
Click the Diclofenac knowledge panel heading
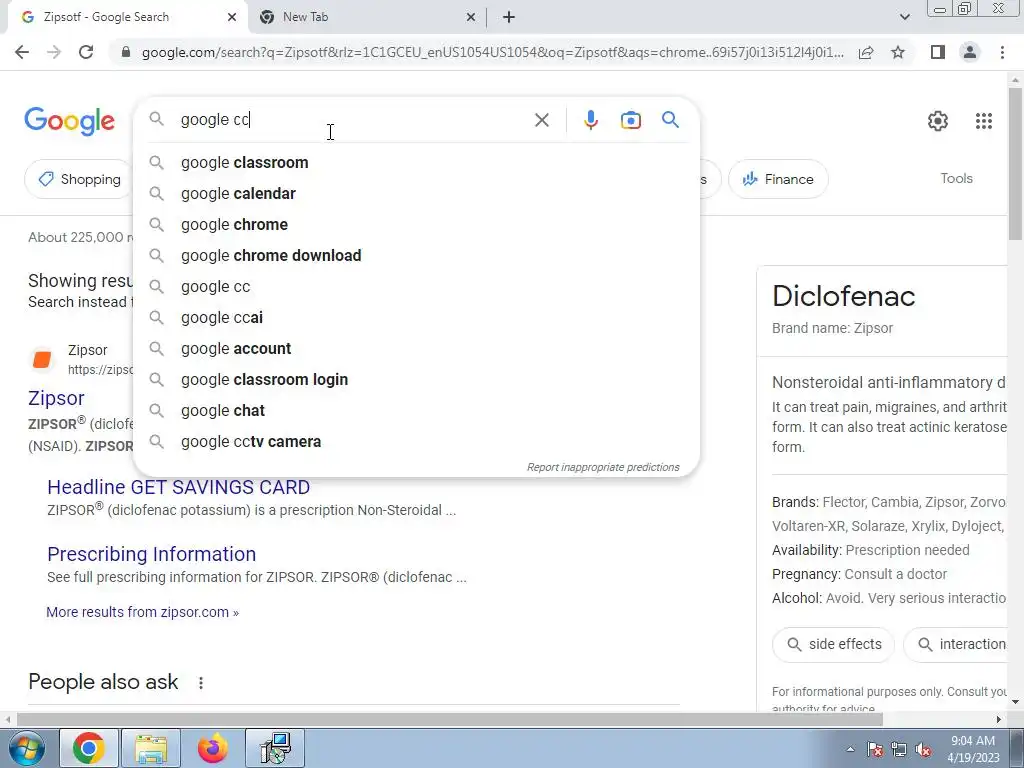pos(843,296)
